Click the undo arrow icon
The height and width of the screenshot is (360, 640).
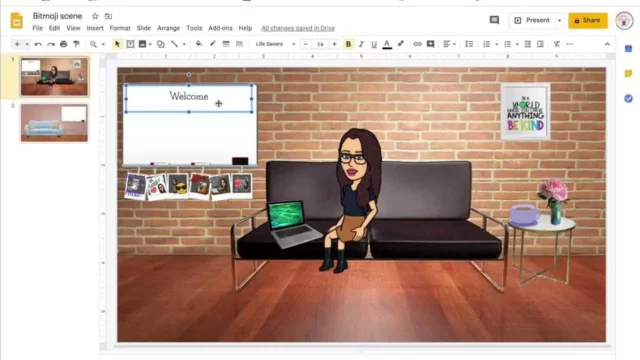point(38,44)
